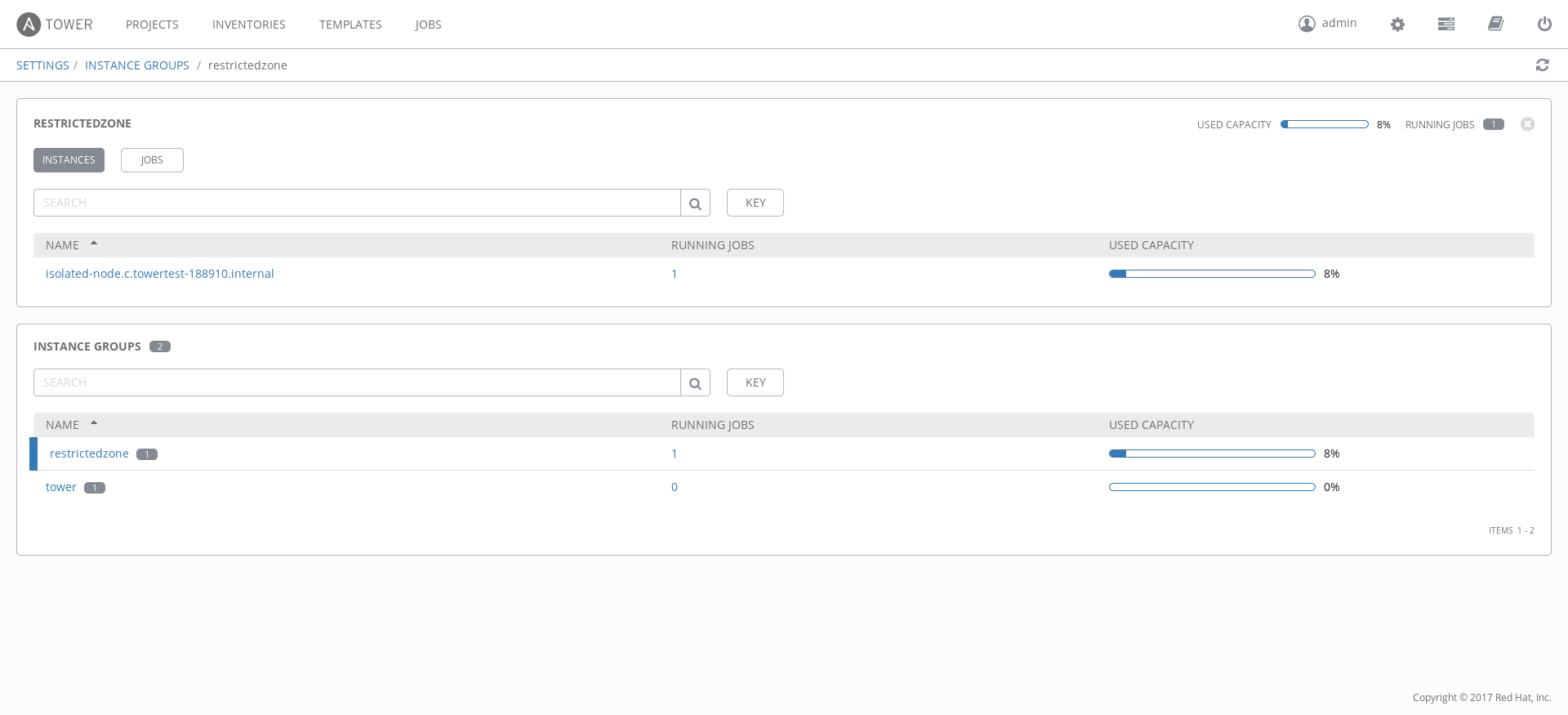Image resolution: width=1568 pixels, height=715 pixels.
Task: Sort instances list by Name column
Action: click(x=63, y=245)
